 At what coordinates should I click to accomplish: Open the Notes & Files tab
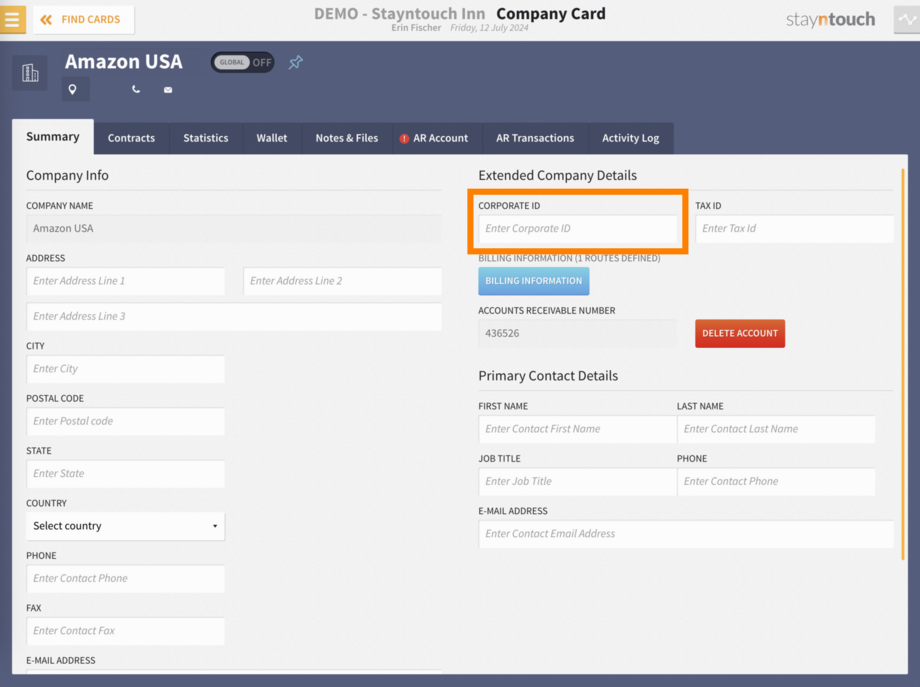pyautogui.click(x=347, y=138)
